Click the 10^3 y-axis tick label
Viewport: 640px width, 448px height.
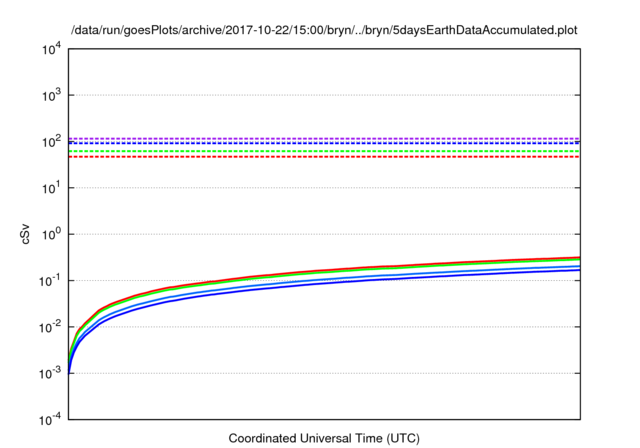pyautogui.click(x=51, y=95)
